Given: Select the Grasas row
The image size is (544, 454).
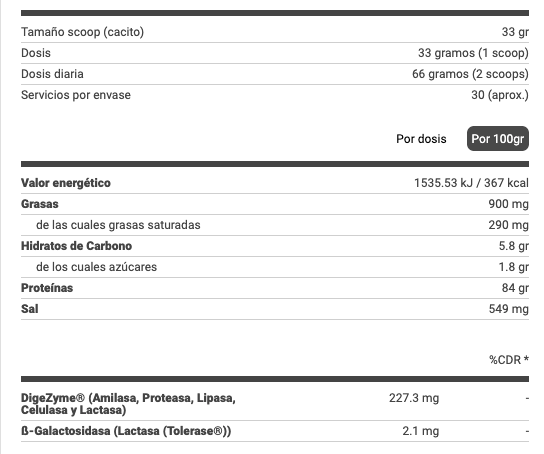Looking at the screenshot, I should coord(275,204).
